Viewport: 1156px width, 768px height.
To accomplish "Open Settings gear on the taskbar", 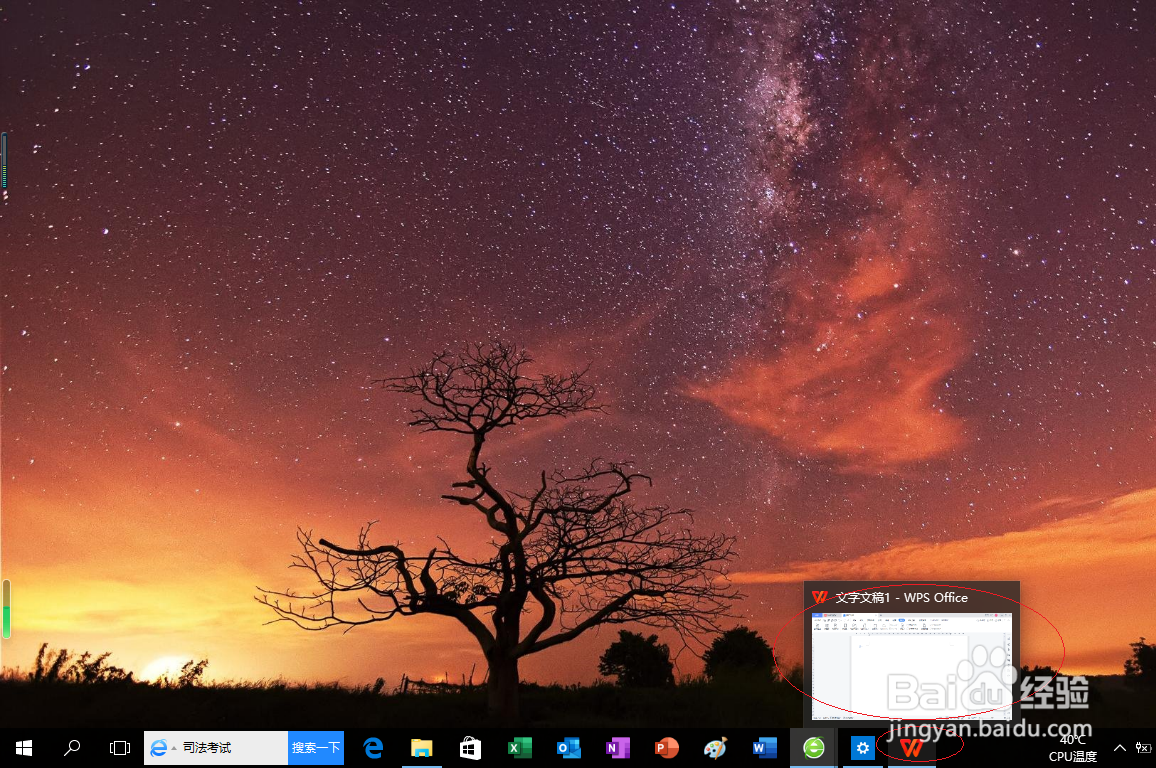I will (x=862, y=748).
